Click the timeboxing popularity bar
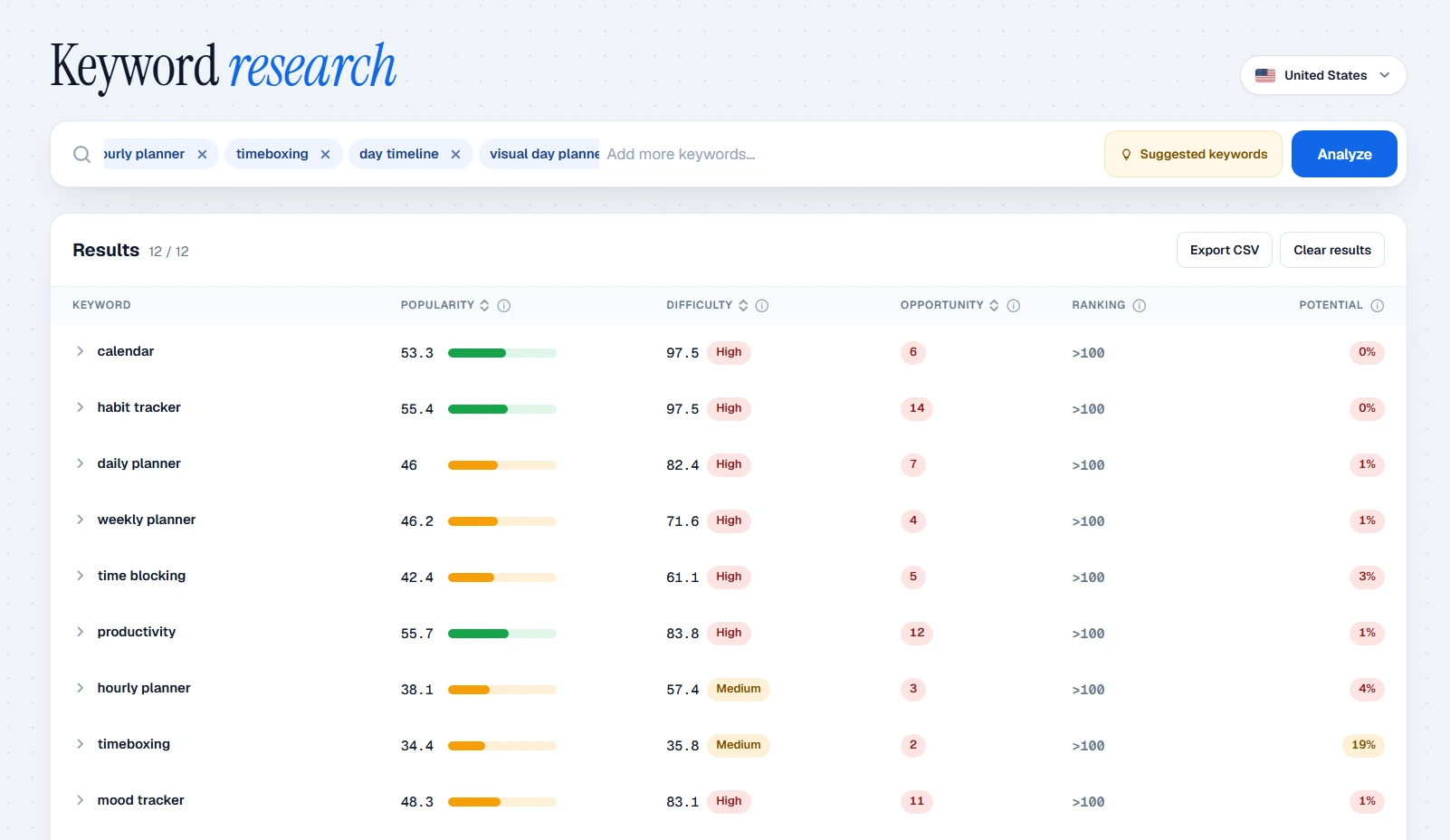The image size is (1450, 840). [501, 746]
